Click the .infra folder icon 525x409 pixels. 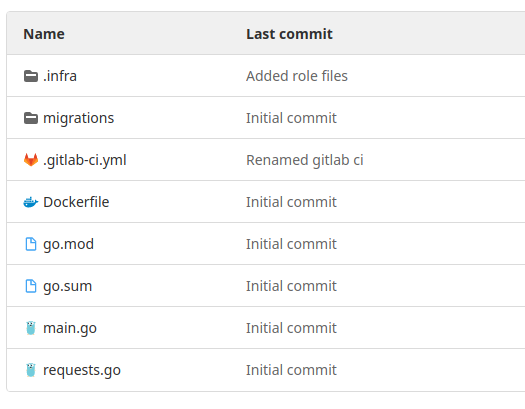(31, 76)
